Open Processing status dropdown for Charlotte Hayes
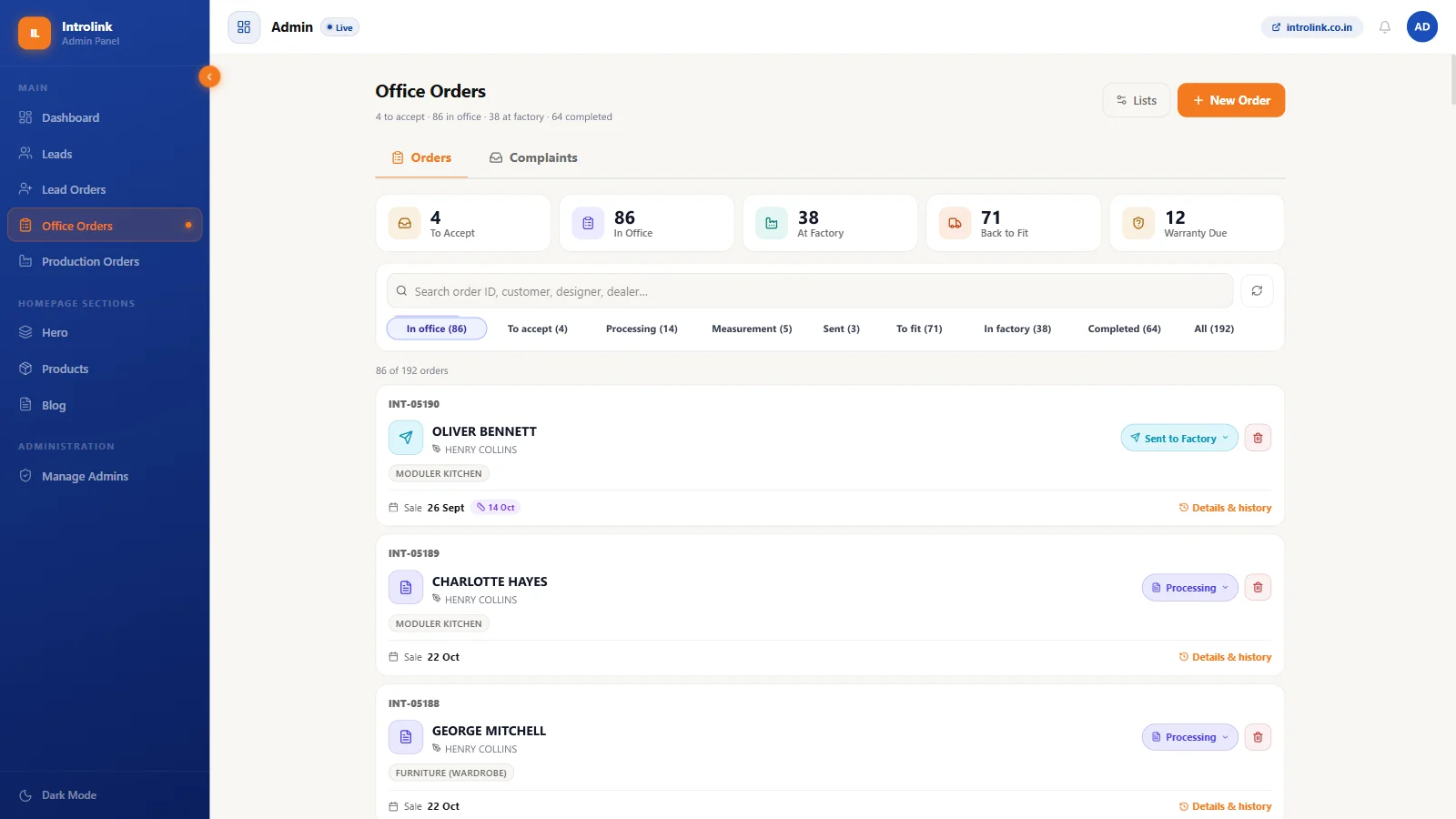This screenshot has height=819, width=1456. 1190,588
